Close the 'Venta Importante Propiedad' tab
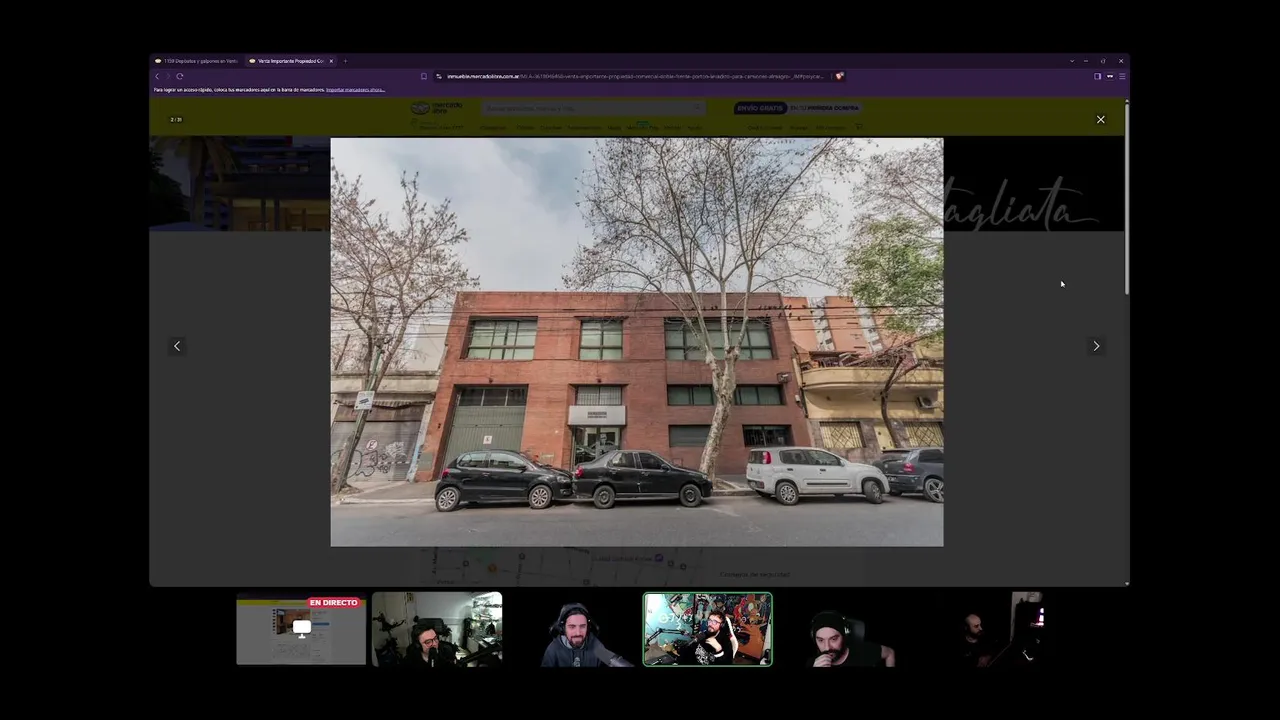Viewport: 1280px width, 720px height. [x=331, y=61]
